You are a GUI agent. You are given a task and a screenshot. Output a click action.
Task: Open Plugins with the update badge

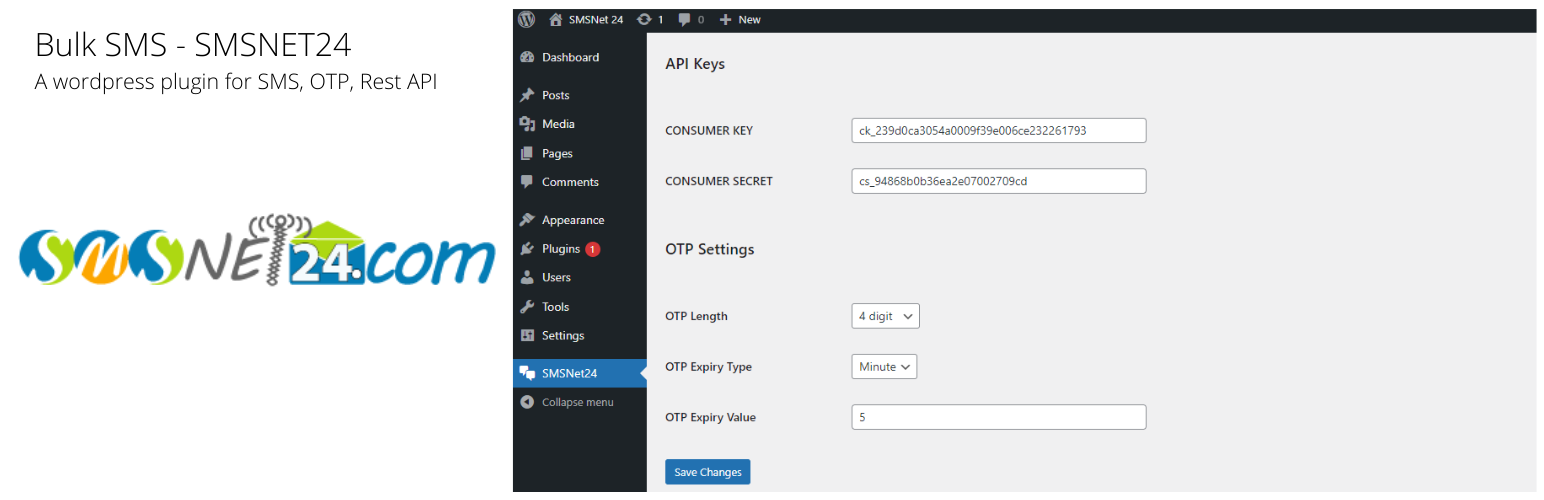coord(561,249)
